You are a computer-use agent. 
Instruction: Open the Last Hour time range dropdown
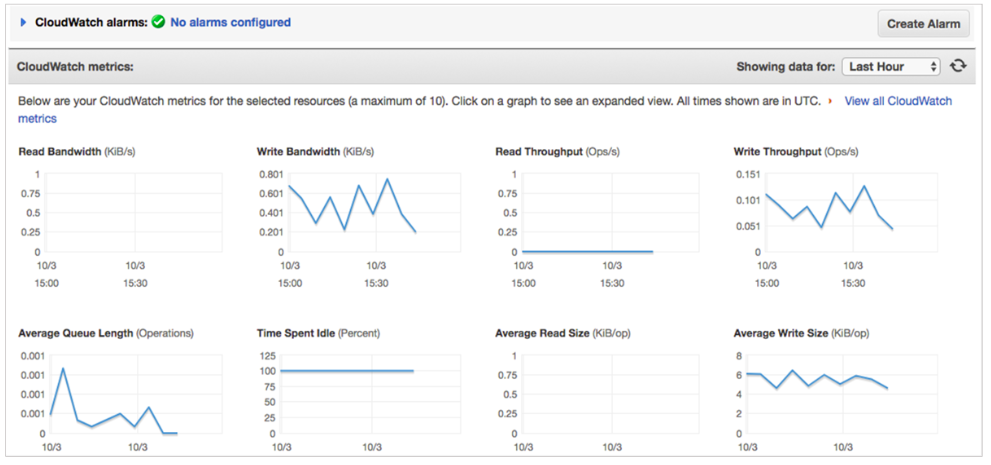tap(891, 66)
